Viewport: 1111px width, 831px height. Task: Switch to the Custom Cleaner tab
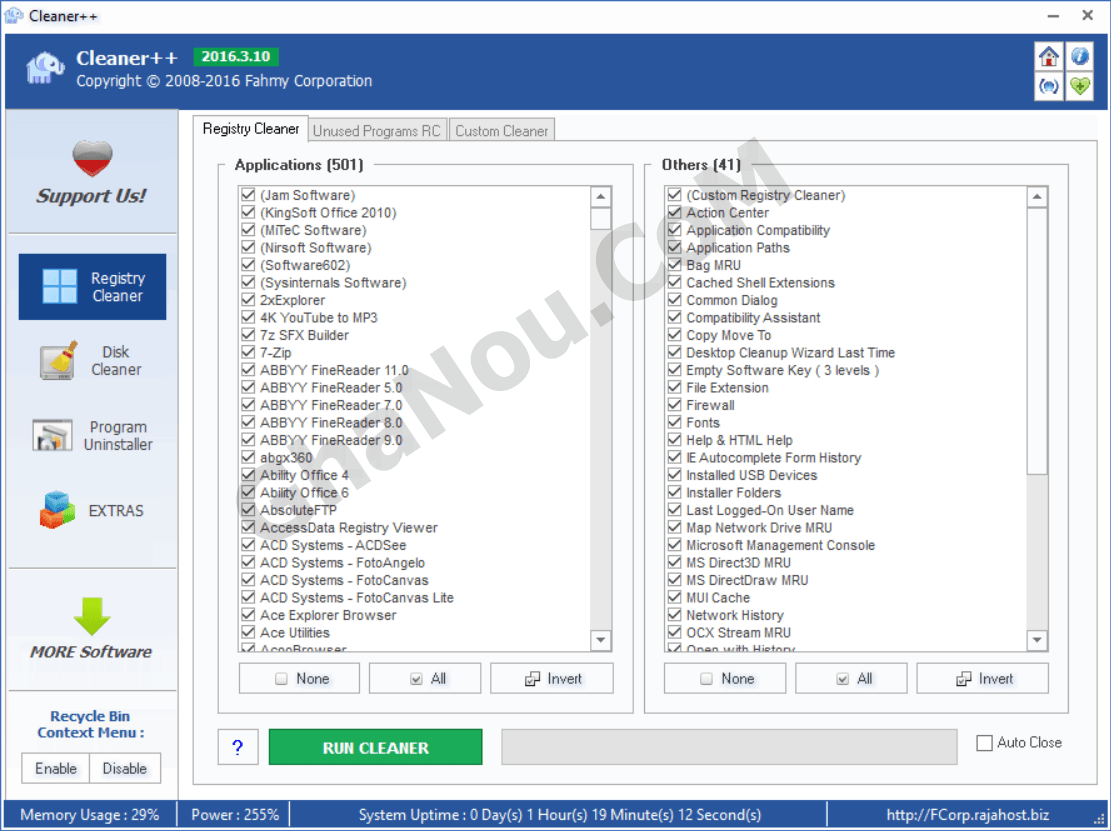(501, 131)
